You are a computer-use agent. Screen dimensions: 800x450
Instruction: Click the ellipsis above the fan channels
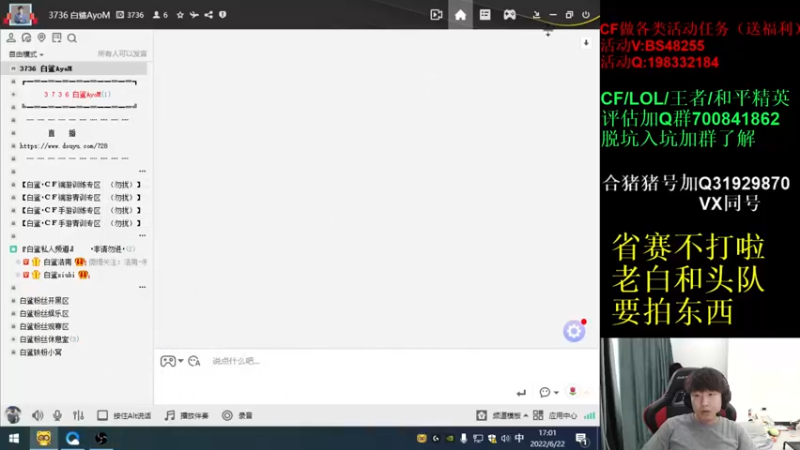tap(142, 287)
